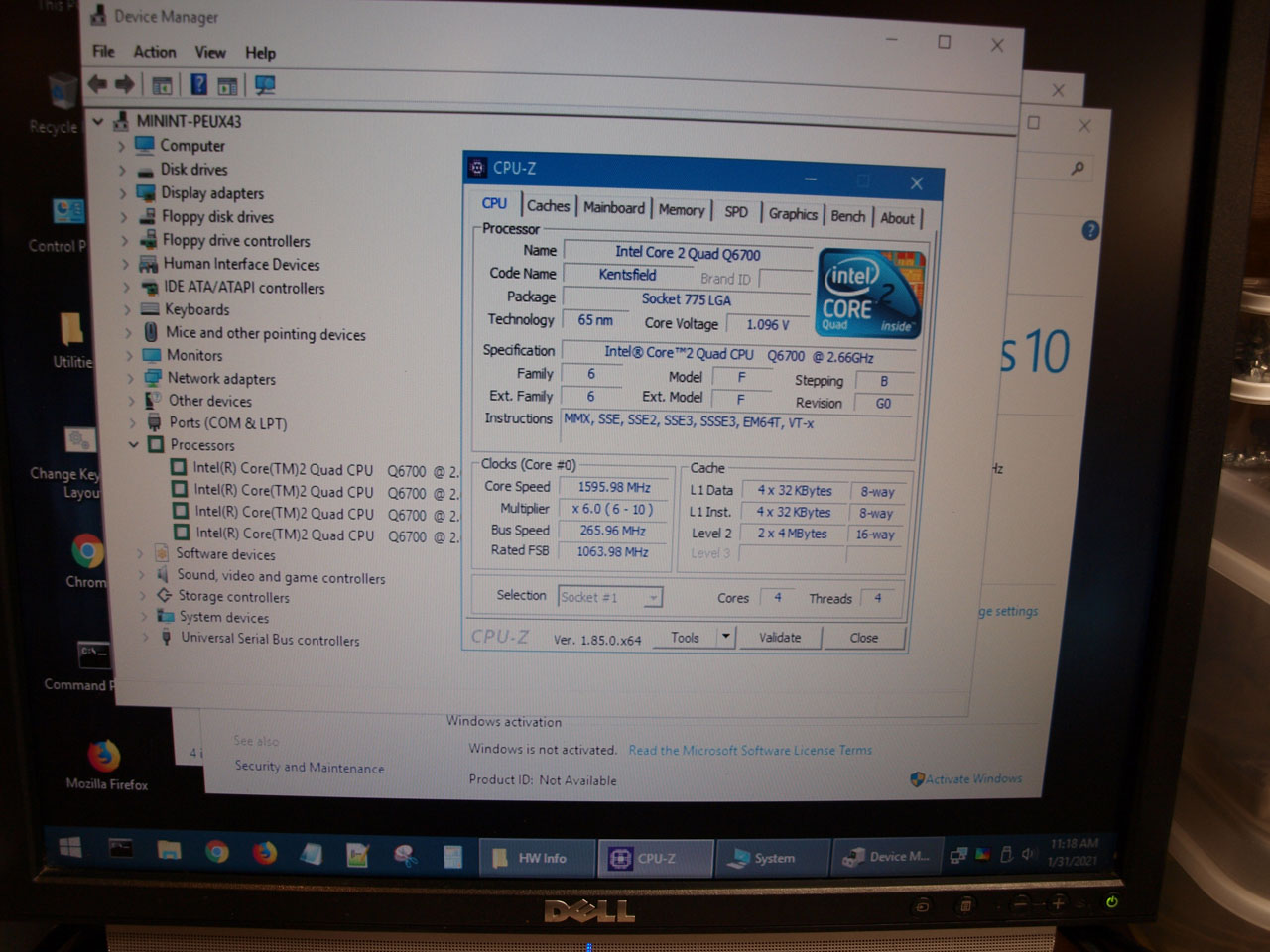The width and height of the screenshot is (1270, 952).
Task: Select Sound, video and game controllers
Action: tap(281, 577)
